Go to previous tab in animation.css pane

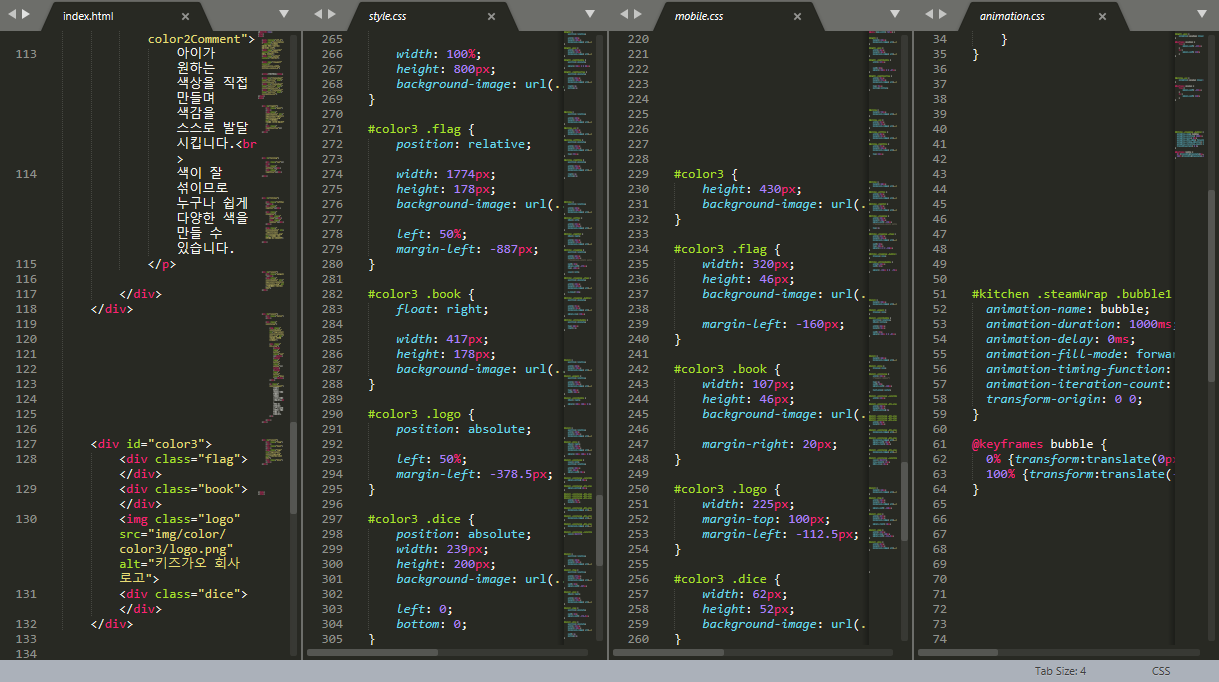928,14
